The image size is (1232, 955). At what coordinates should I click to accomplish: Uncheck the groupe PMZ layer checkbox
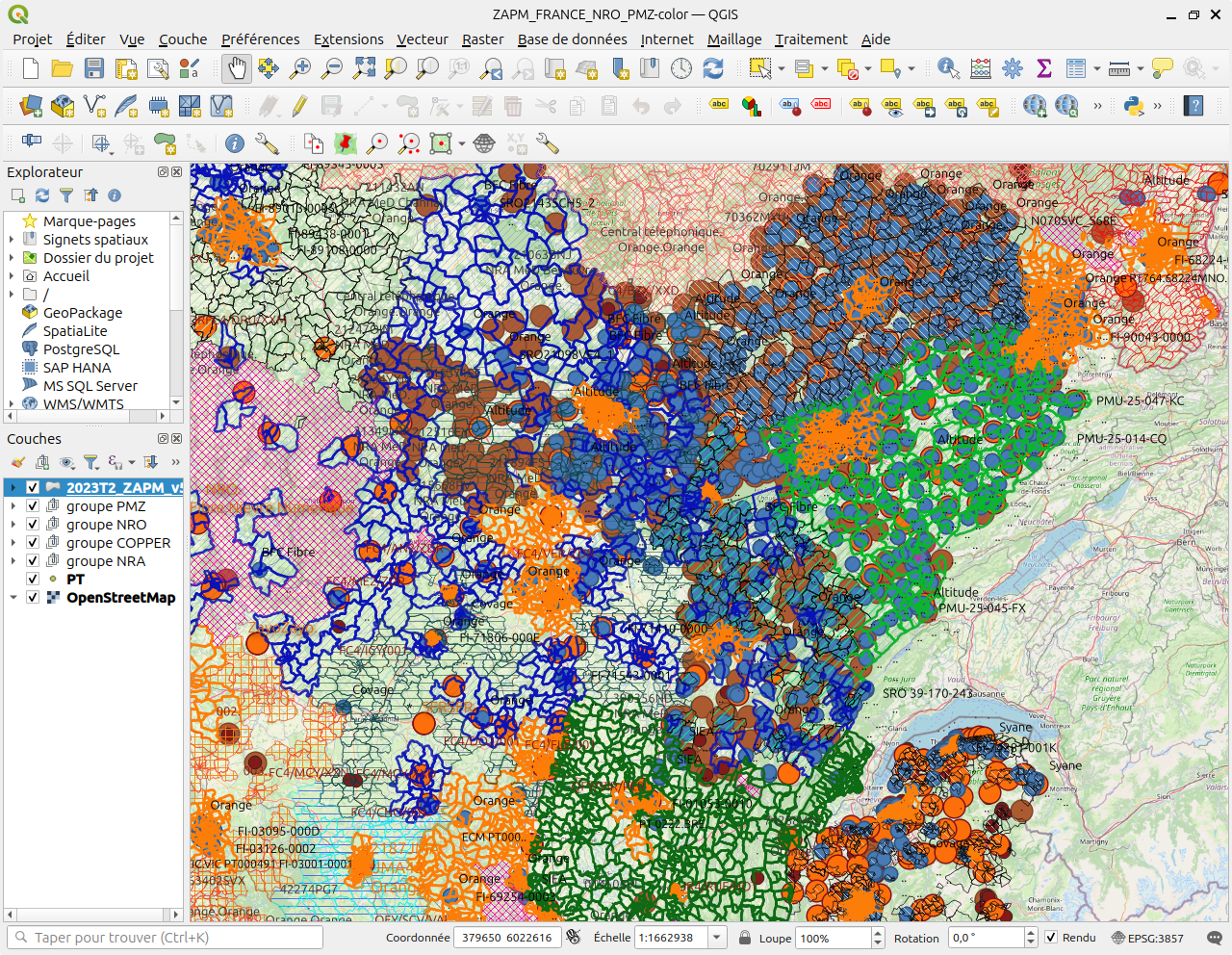(x=33, y=506)
